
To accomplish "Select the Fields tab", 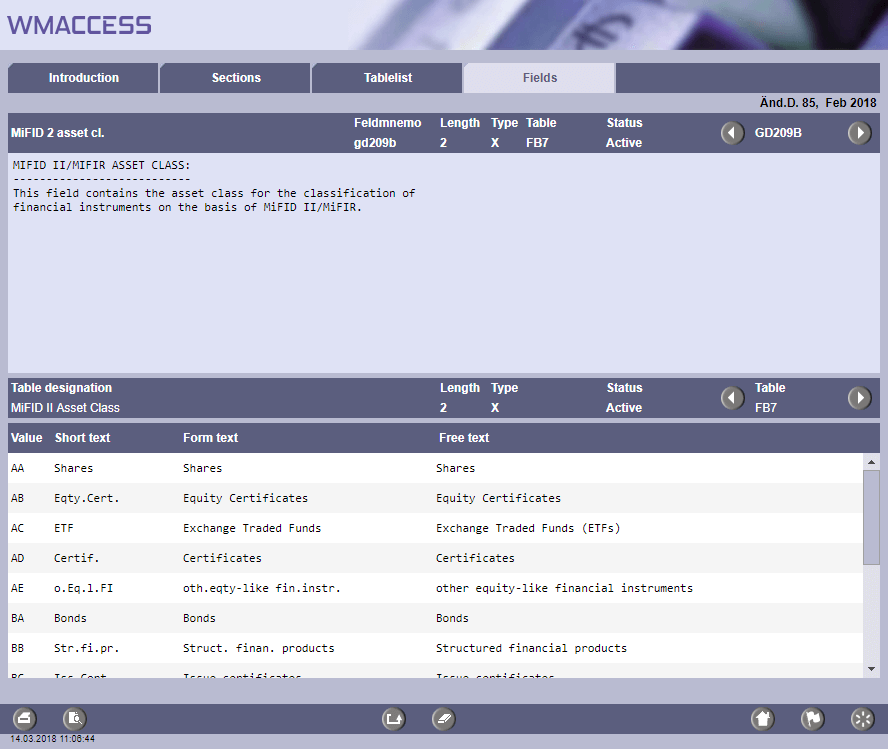I will [540, 78].
